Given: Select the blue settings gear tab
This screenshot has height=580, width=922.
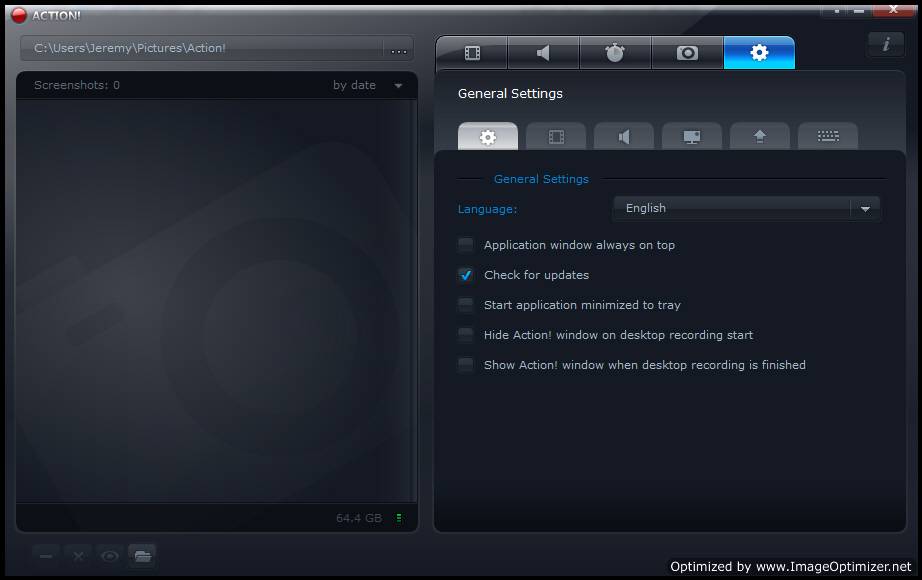Looking at the screenshot, I should click(759, 53).
